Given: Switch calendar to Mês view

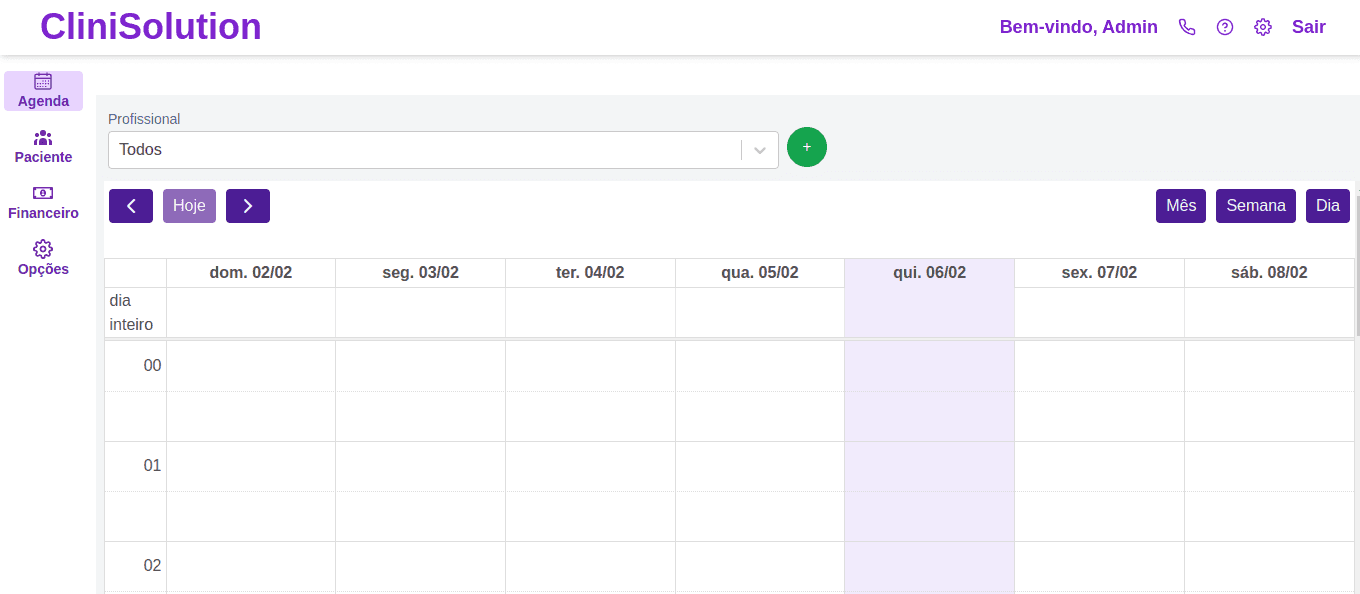Looking at the screenshot, I should coord(1181,206).
